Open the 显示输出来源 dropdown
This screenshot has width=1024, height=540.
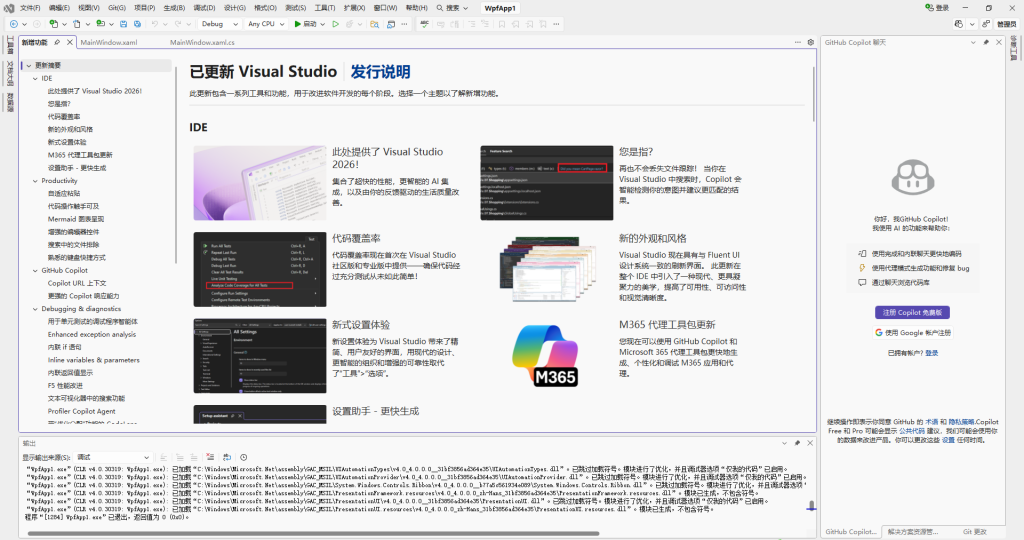pyautogui.click(x=113, y=457)
